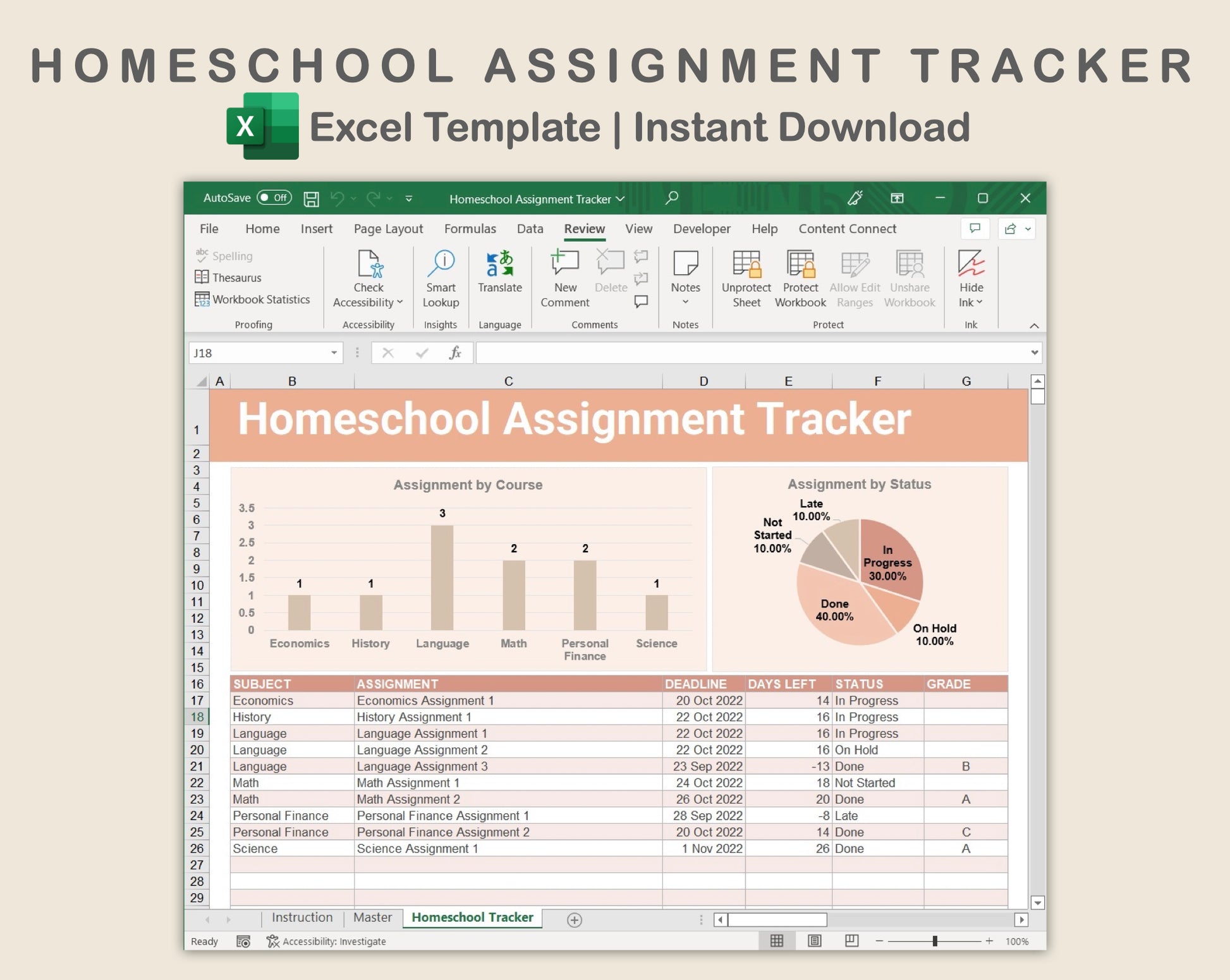The height and width of the screenshot is (980, 1230).
Task: Select row 18 header
Action: [x=197, y=717]
